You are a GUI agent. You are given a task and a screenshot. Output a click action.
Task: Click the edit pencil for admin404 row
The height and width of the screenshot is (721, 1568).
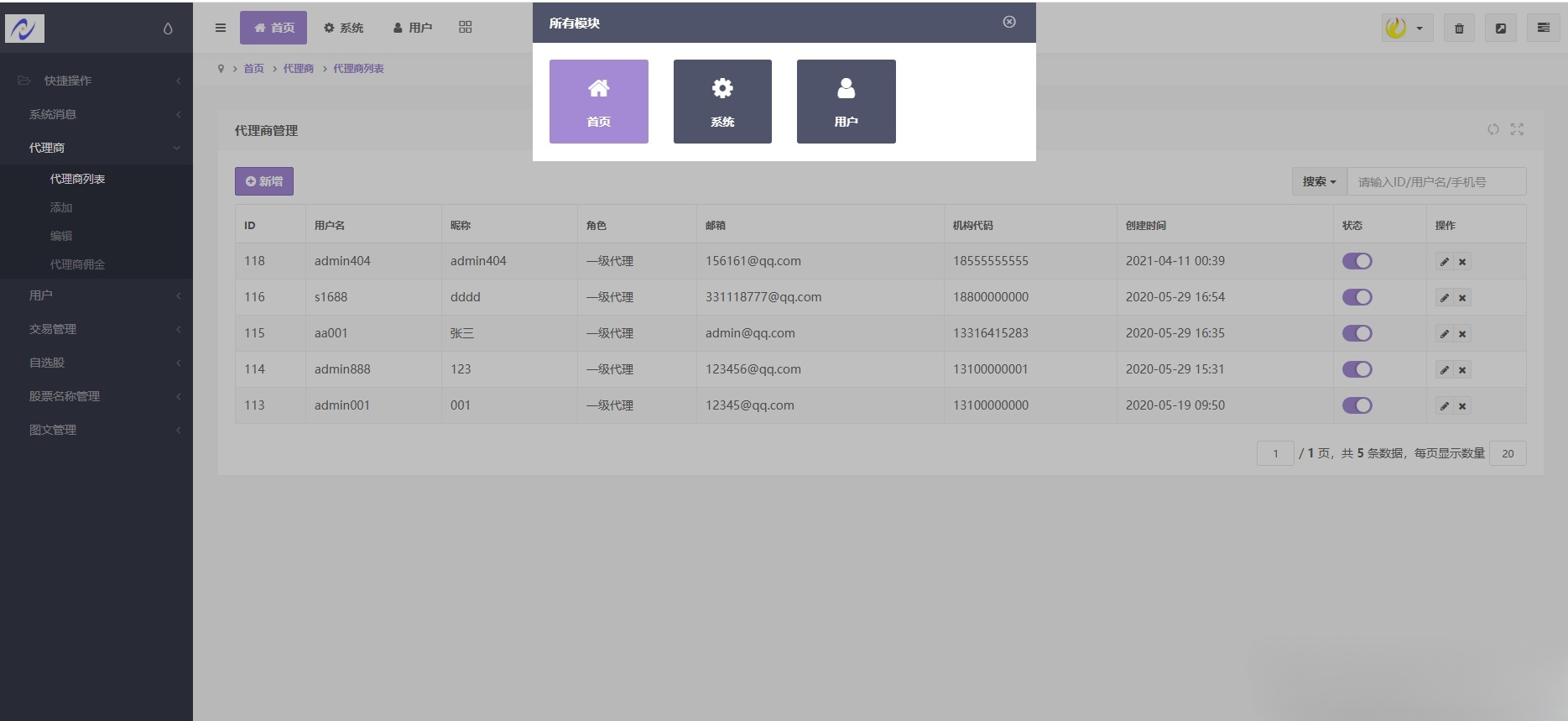click(1444, 262)
